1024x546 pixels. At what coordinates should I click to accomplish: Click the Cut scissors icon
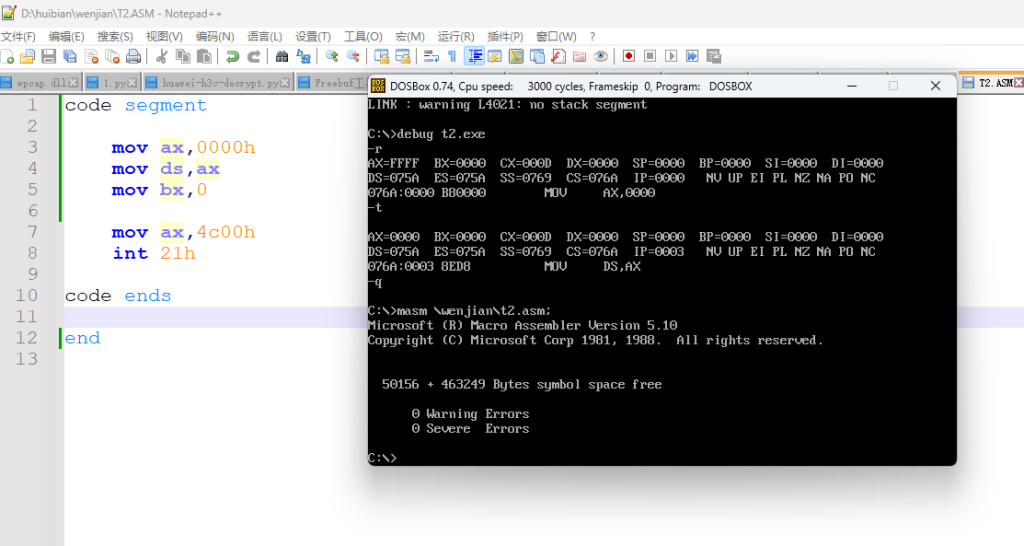(160, 56)
